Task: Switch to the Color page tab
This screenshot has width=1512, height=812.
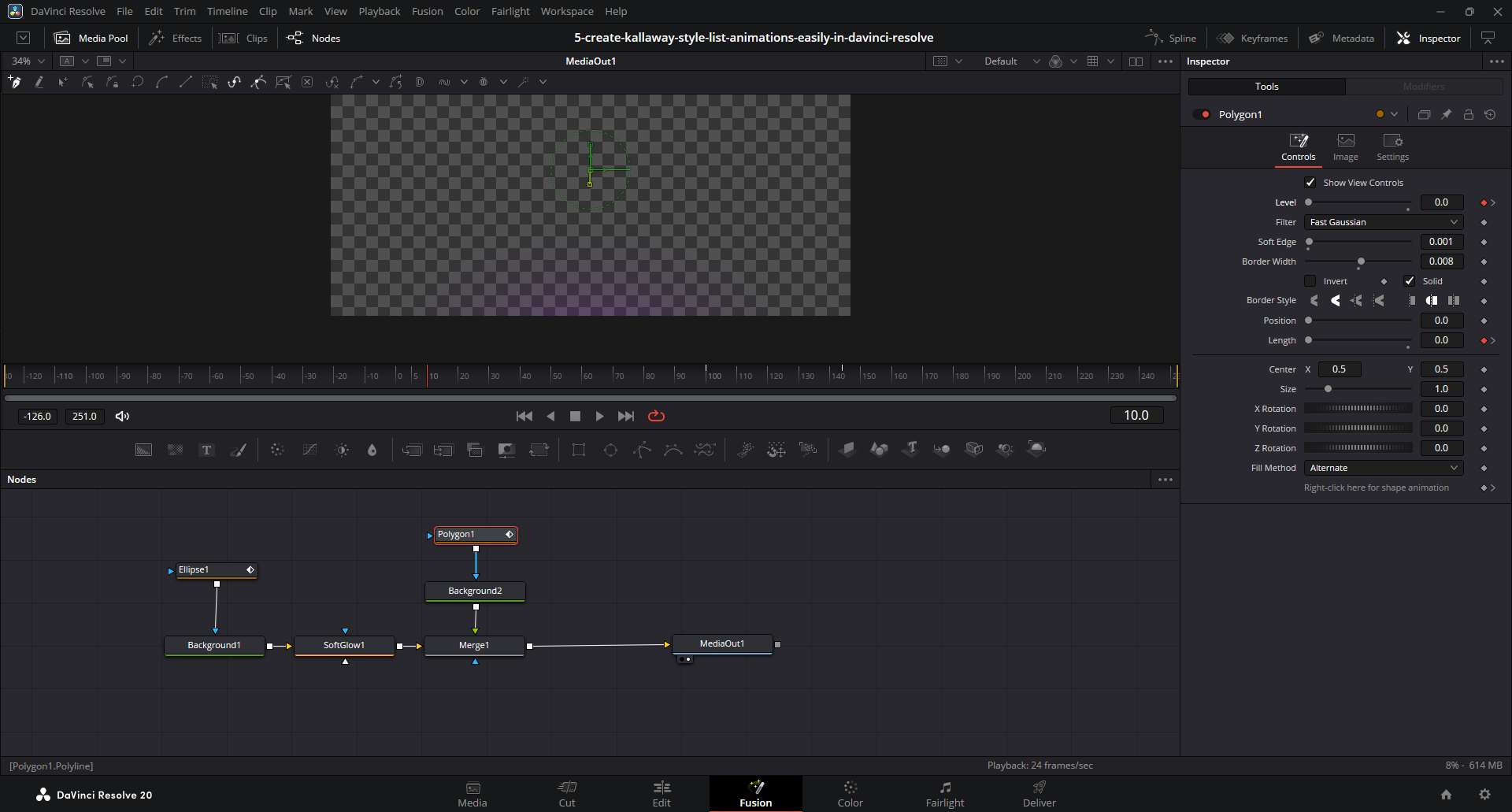Action: point(850,794)
